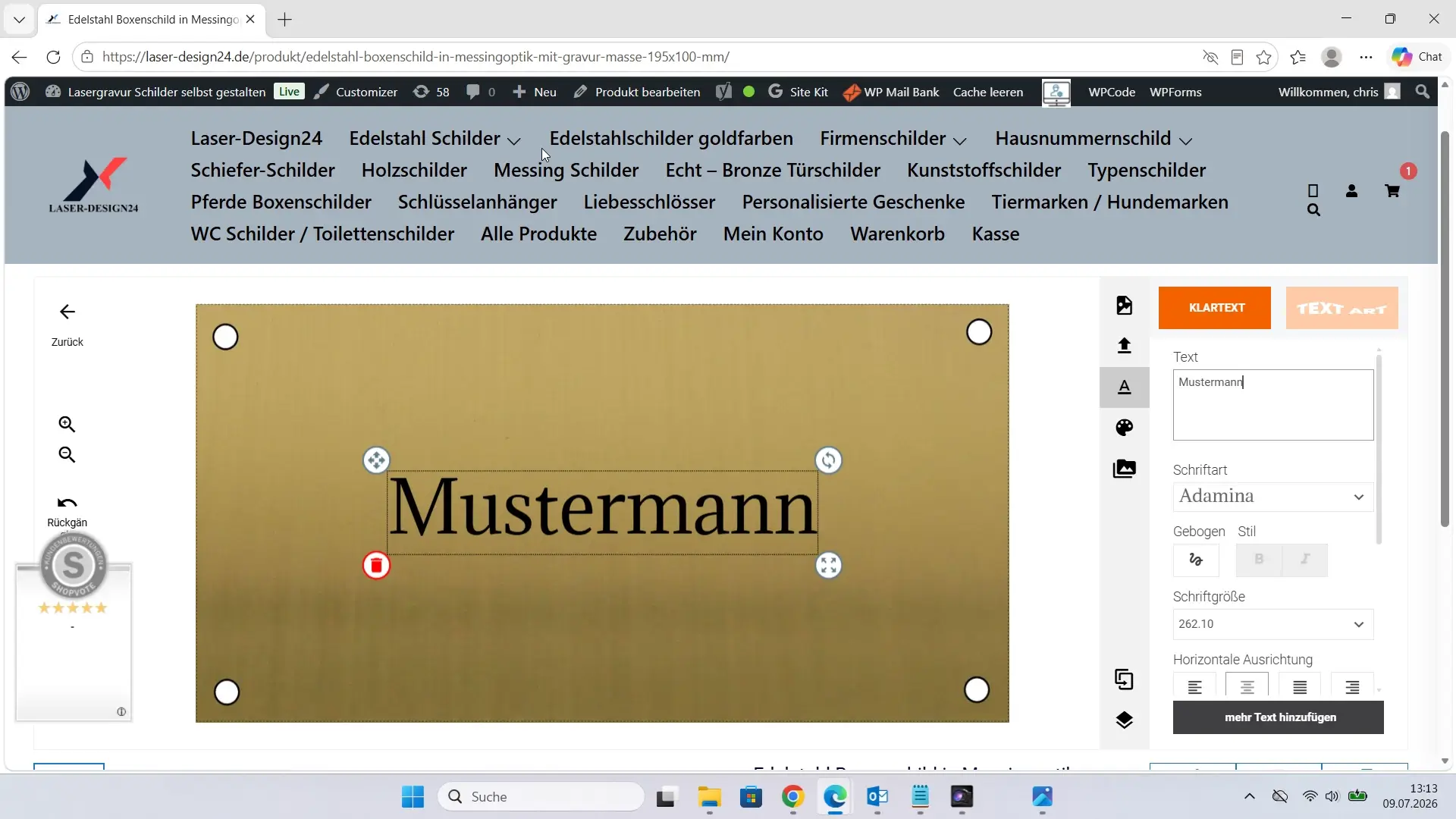Toggle bold text style
This screenshot has width=1456, height=819.
coord(1259,560)
